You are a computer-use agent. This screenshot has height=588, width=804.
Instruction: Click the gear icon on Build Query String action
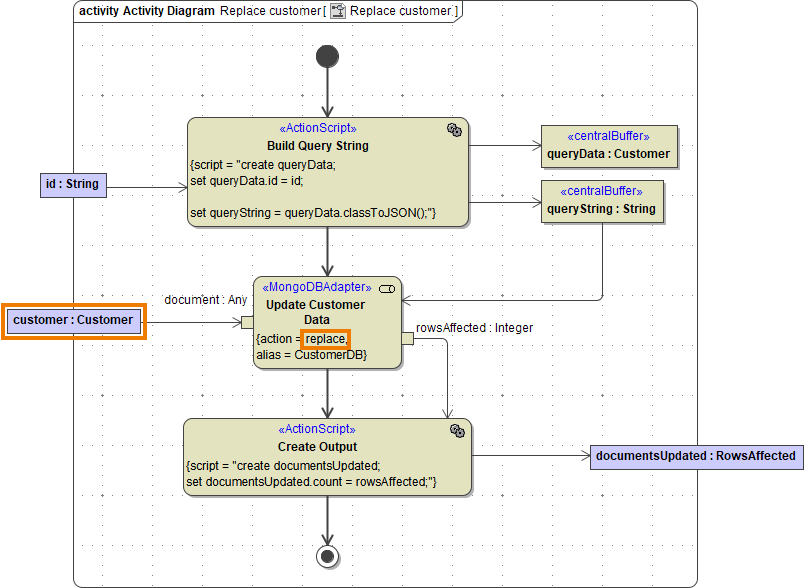456,130
